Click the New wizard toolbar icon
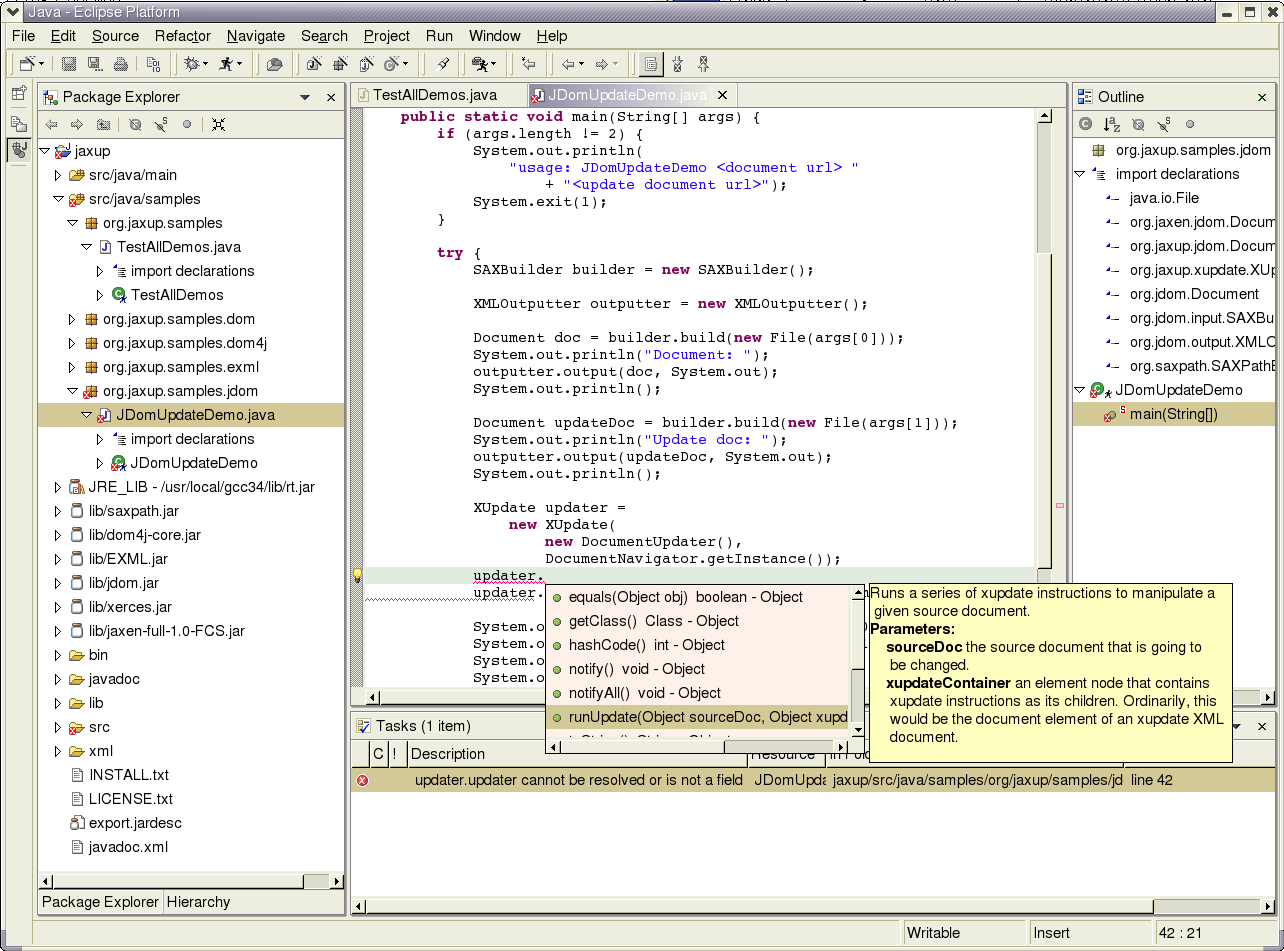1284x951 pixels. coord(27,64)
